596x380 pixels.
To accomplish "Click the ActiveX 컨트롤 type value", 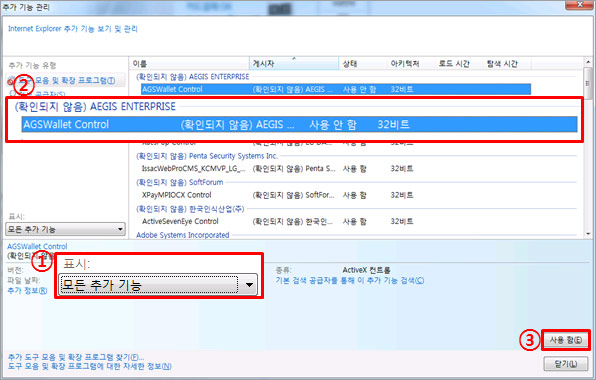I will 366,270.
